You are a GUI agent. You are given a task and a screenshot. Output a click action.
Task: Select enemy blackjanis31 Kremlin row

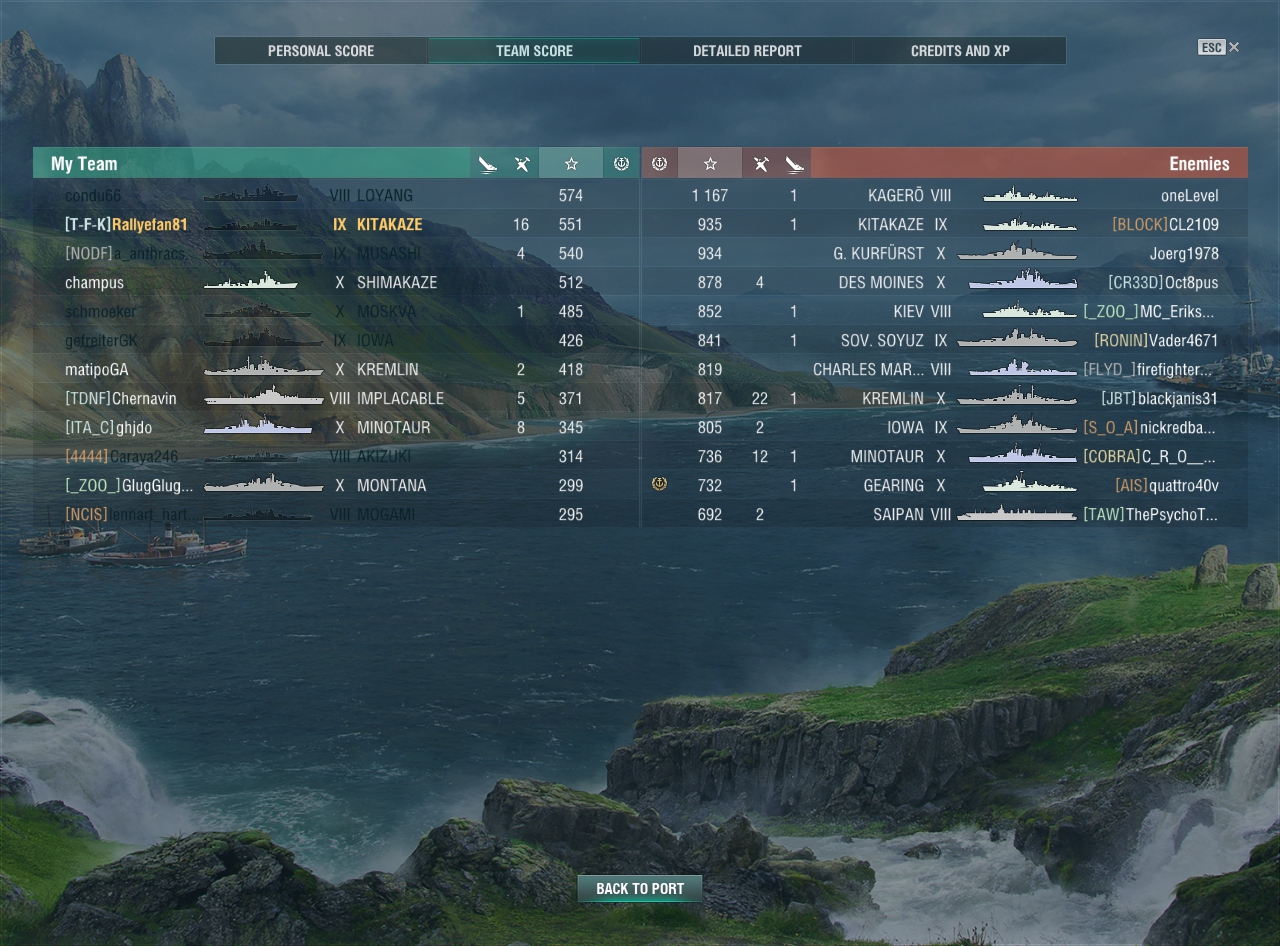click(945, 399)
